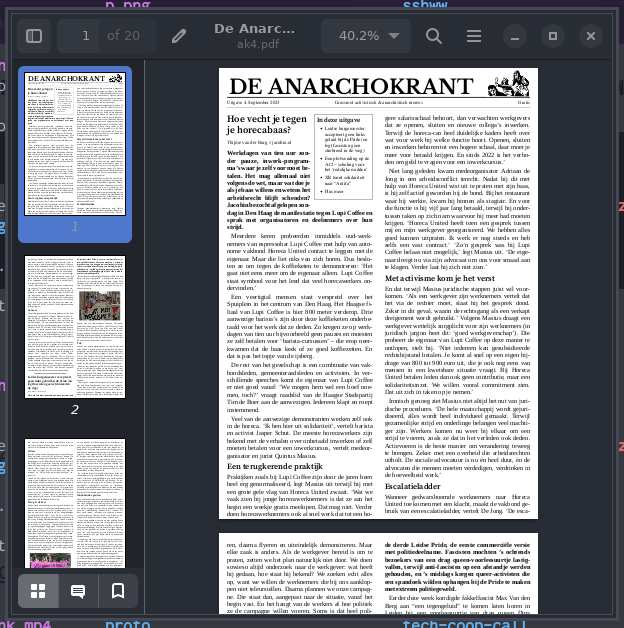The width and height of the screenshot is (624, 628).
Task: Maximize the document viewer window
Action: pos(553,36)
